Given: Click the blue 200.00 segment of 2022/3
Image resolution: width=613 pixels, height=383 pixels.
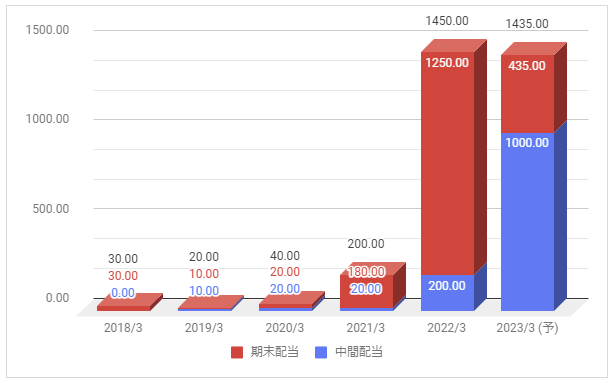Looking at the screenshot, I should (448, 293).
